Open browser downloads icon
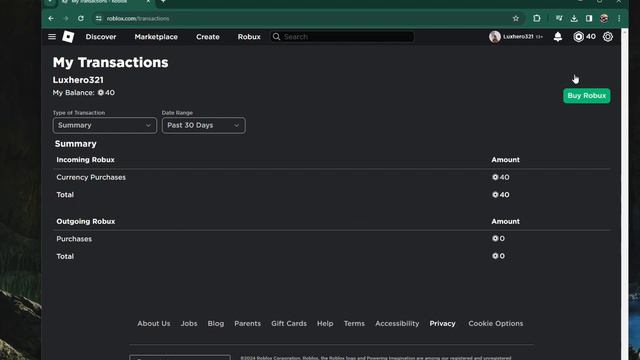Image resolution: width=640 pixels, height=360 pixels. coord(574,18)
